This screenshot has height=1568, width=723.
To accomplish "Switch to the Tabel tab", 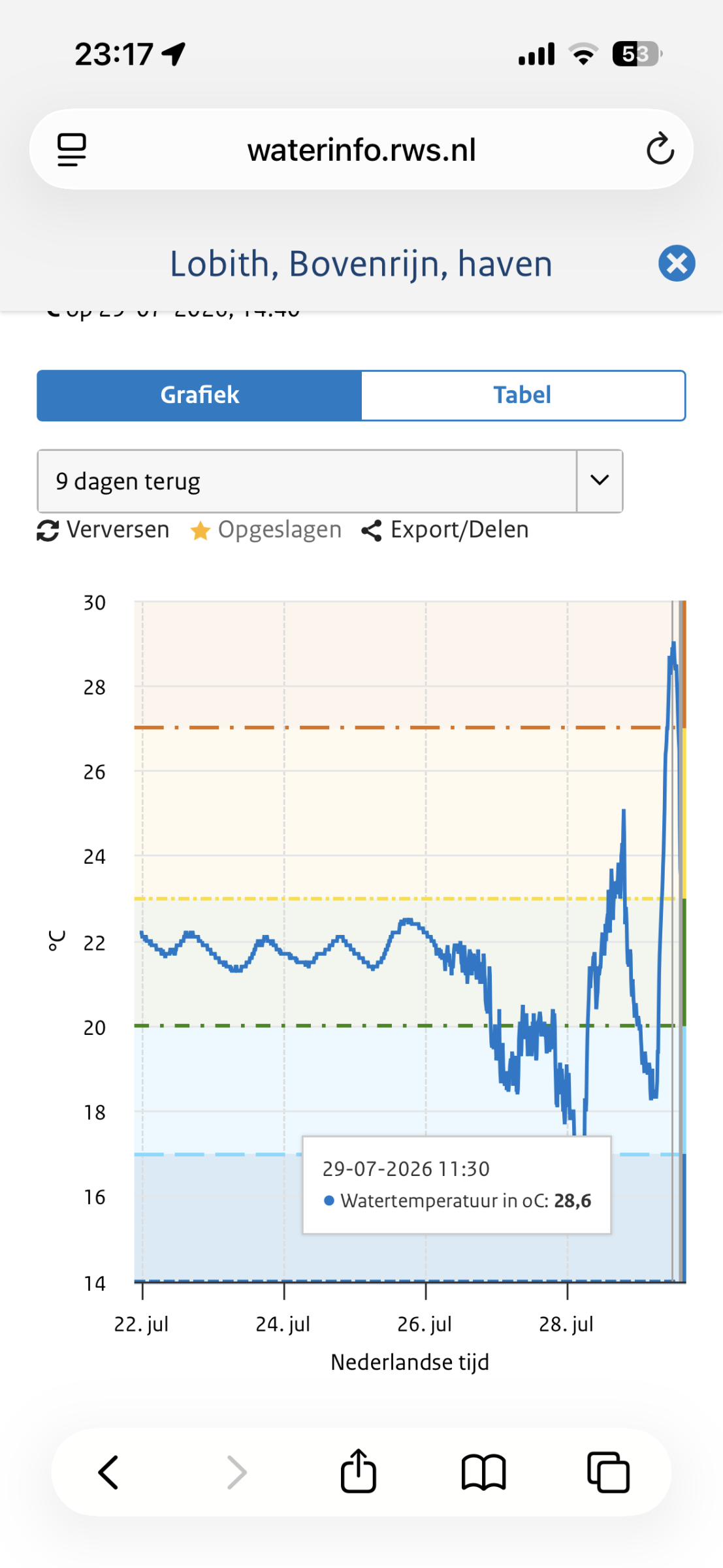I will pos(522,395).
